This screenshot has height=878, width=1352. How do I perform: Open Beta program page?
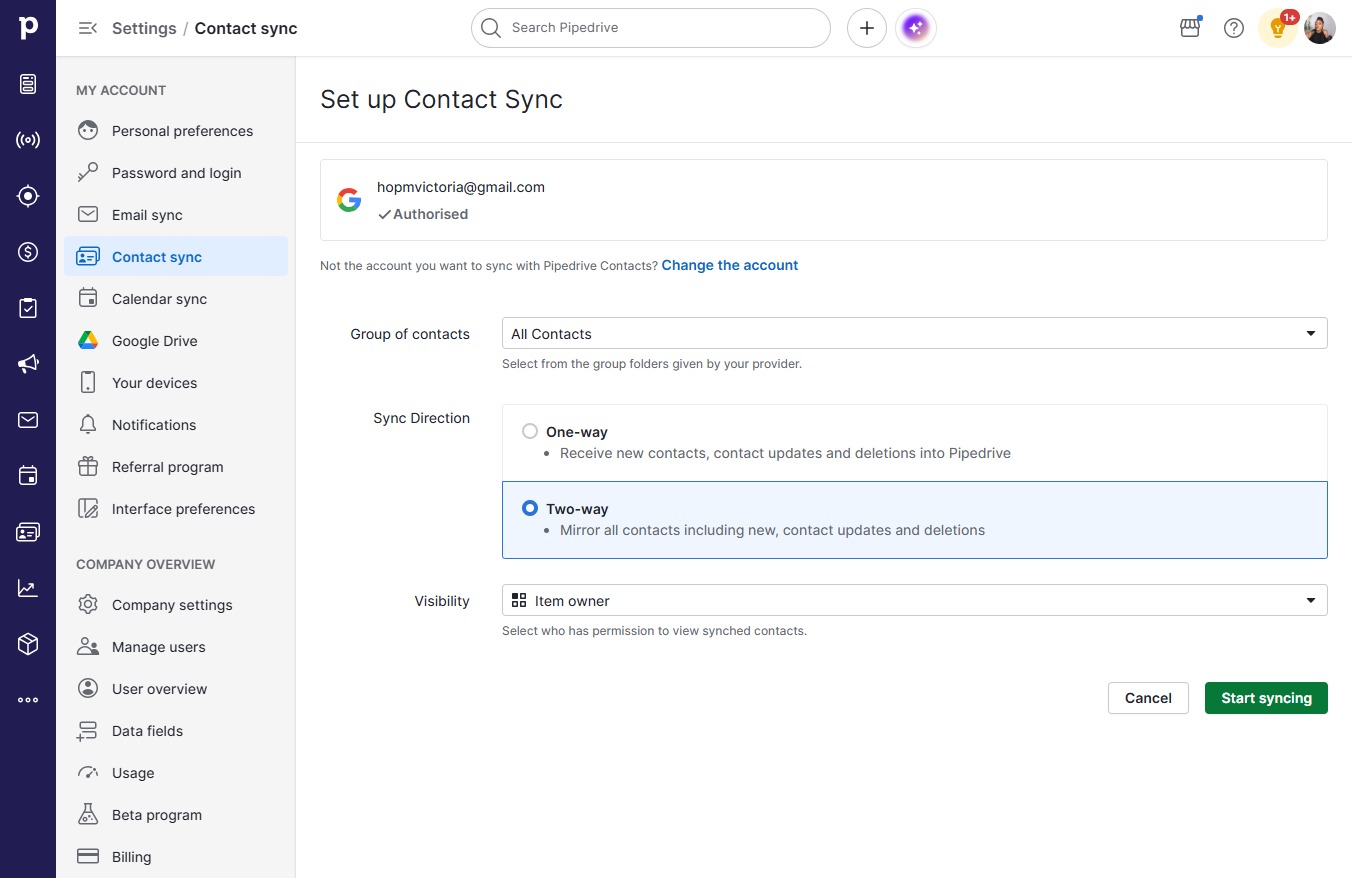point(176,815)
